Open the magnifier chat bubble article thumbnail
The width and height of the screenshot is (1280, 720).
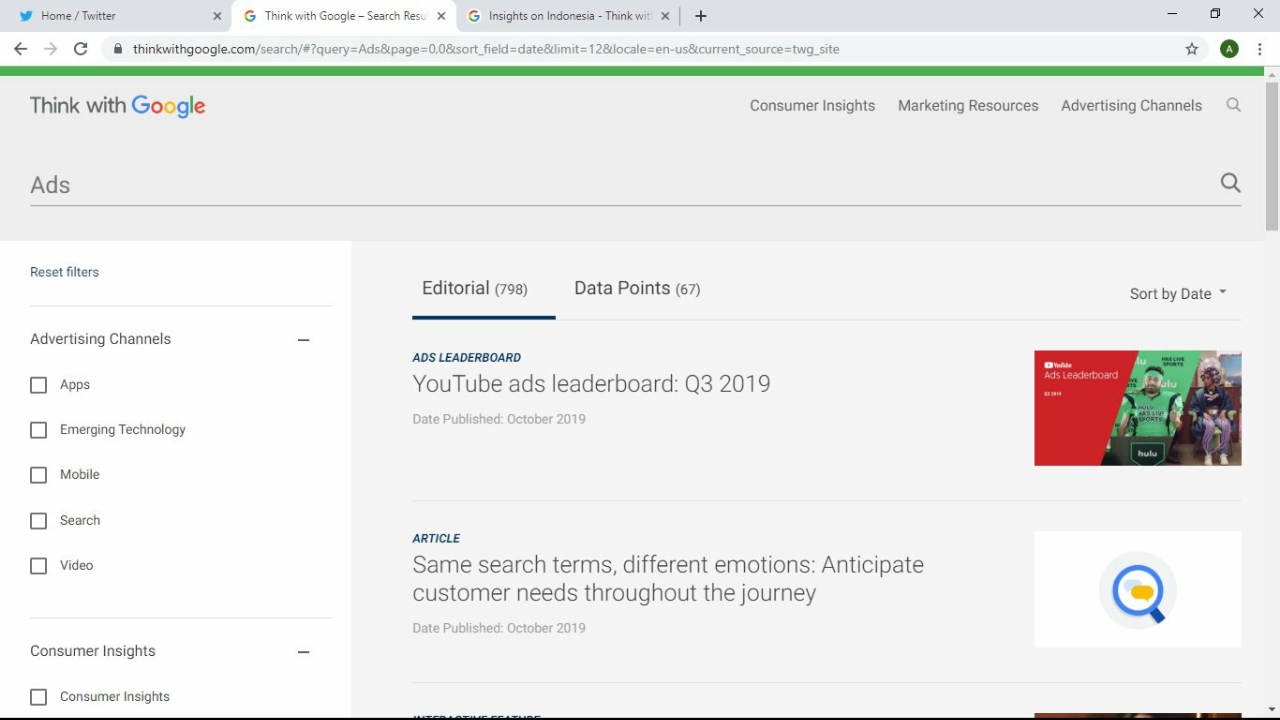tap(1138, 590)
